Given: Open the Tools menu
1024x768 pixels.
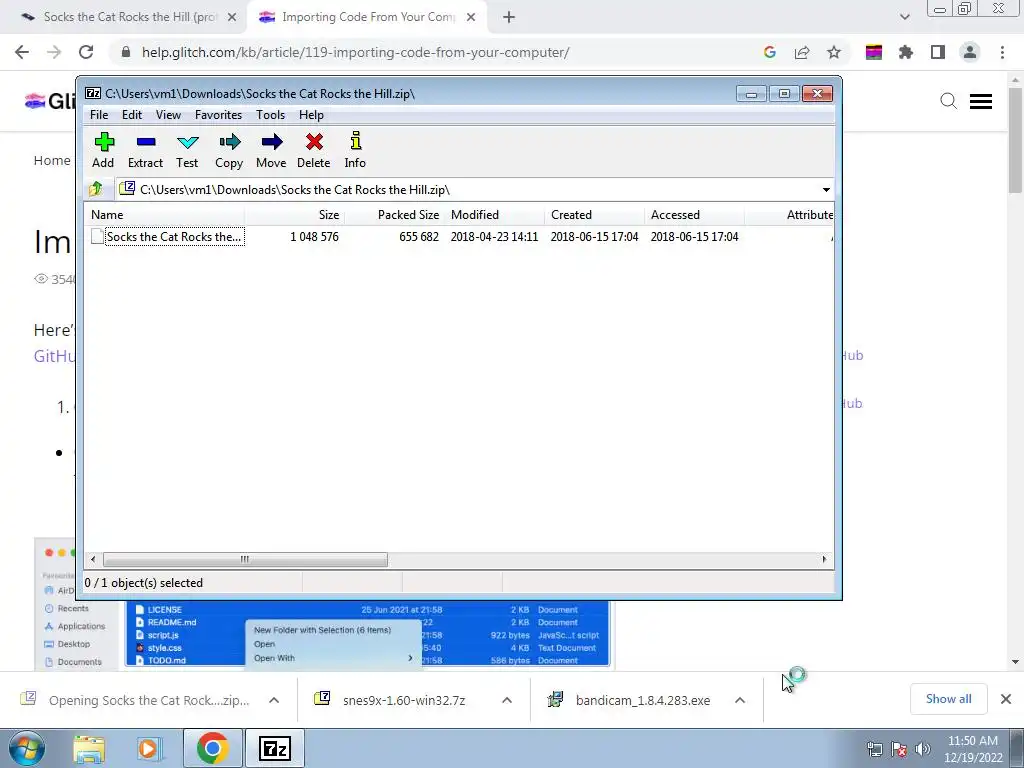Looking at the screenshot, I should pos(270,115).
